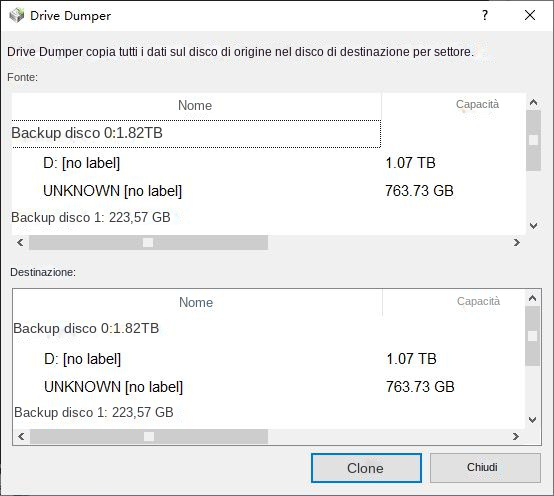Select UNKNOWN [no label] in Destinazione list
The image size is (554, 496).
(x=113, y=387)
